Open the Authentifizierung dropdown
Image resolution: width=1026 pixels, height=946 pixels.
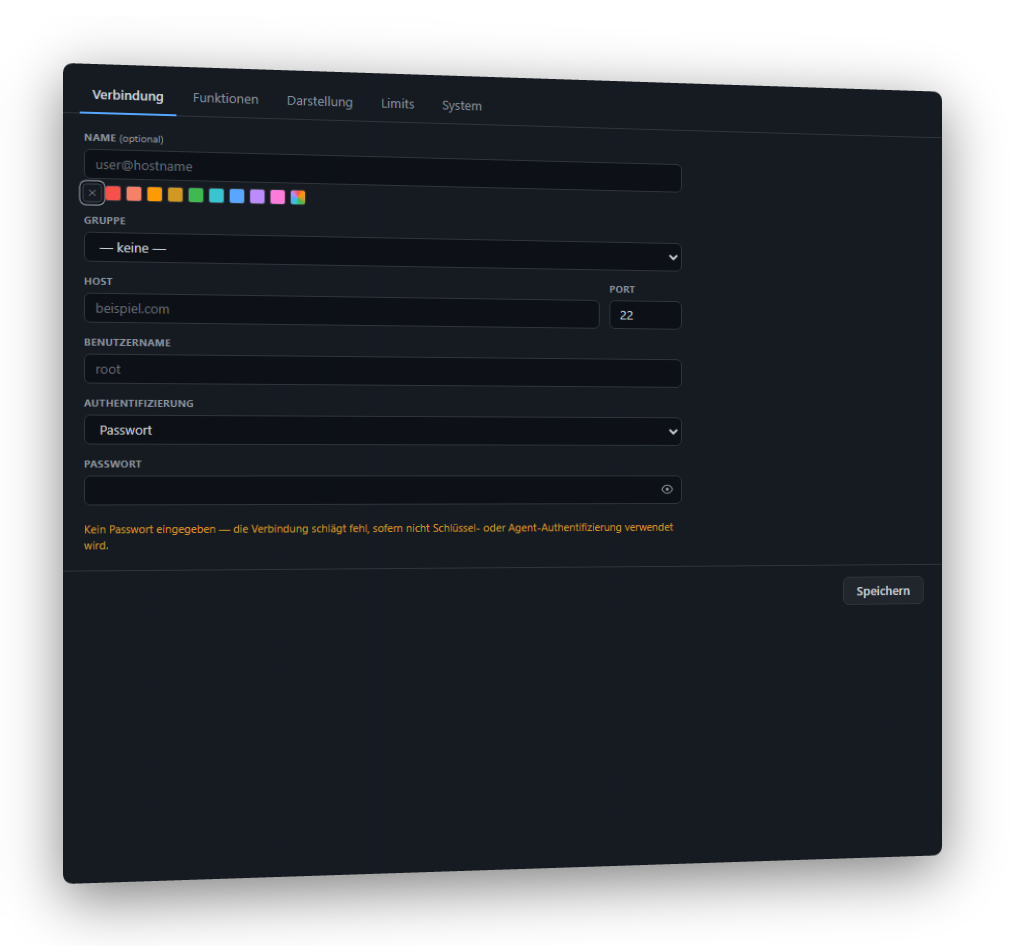(382, 430)
